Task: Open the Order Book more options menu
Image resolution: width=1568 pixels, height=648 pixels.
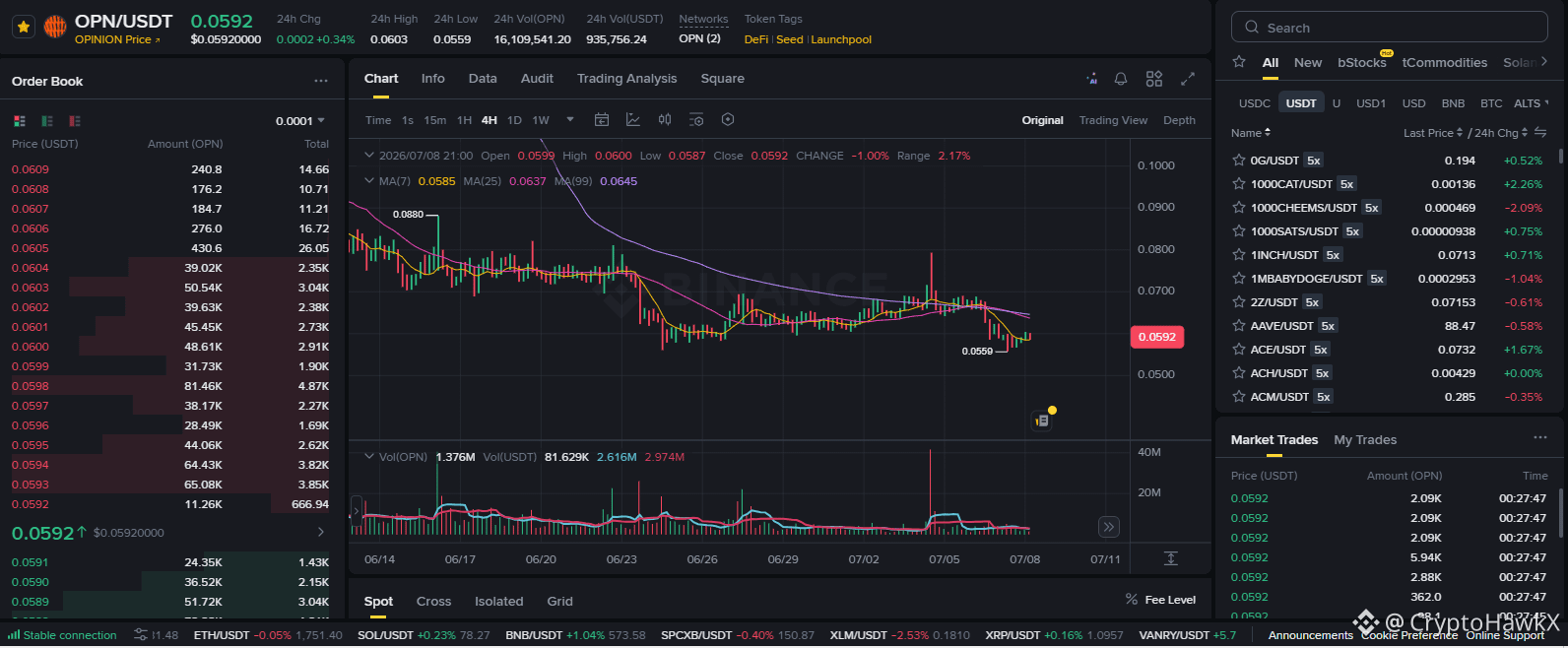Action: point(321,81)
